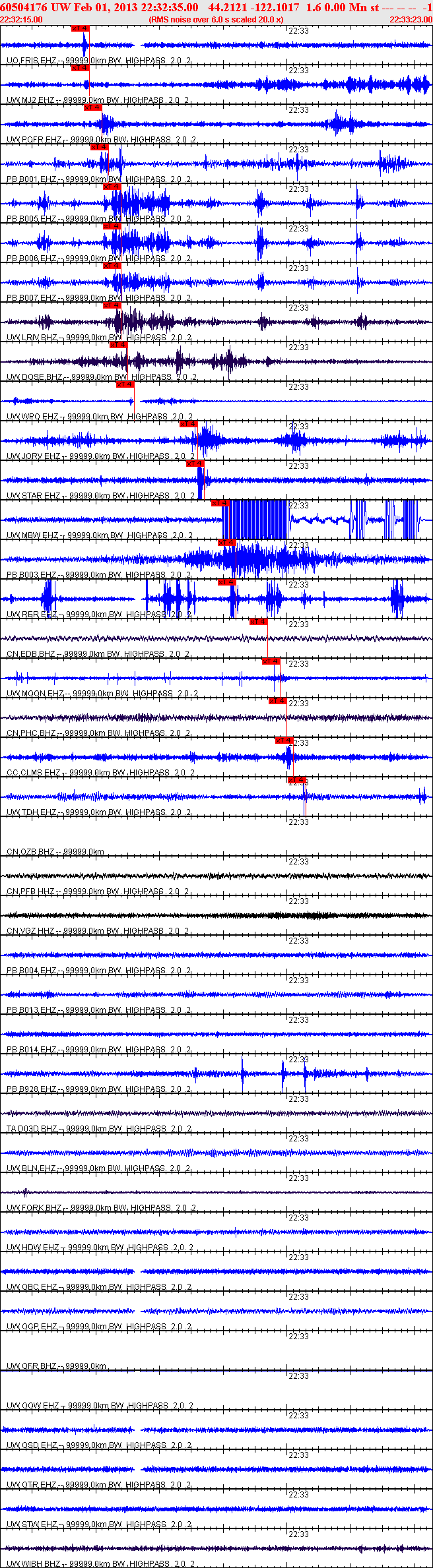Click the 'UW.OOW.EHZ' station label
This screenshot has width=433, height=1568.
33,1406
